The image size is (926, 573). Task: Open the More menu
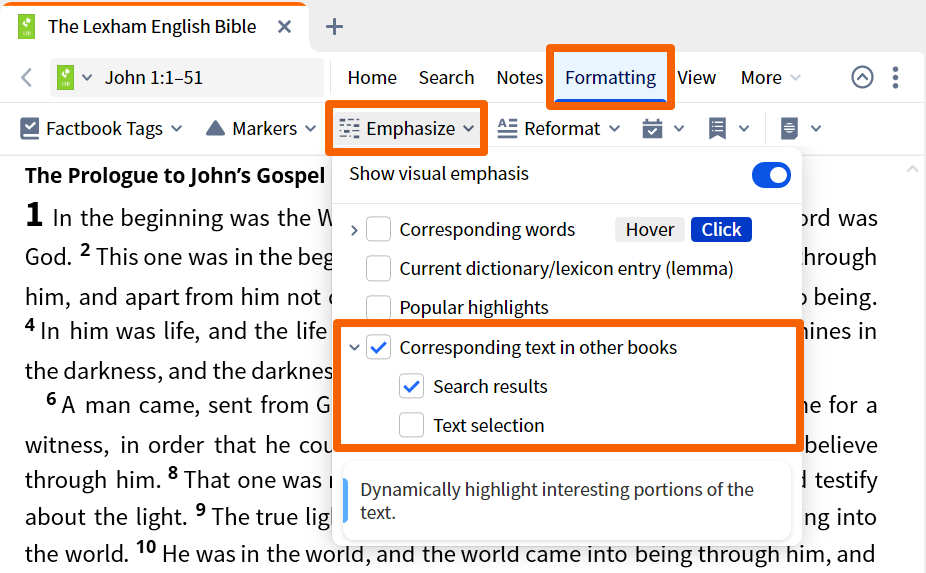coord(771,77)
